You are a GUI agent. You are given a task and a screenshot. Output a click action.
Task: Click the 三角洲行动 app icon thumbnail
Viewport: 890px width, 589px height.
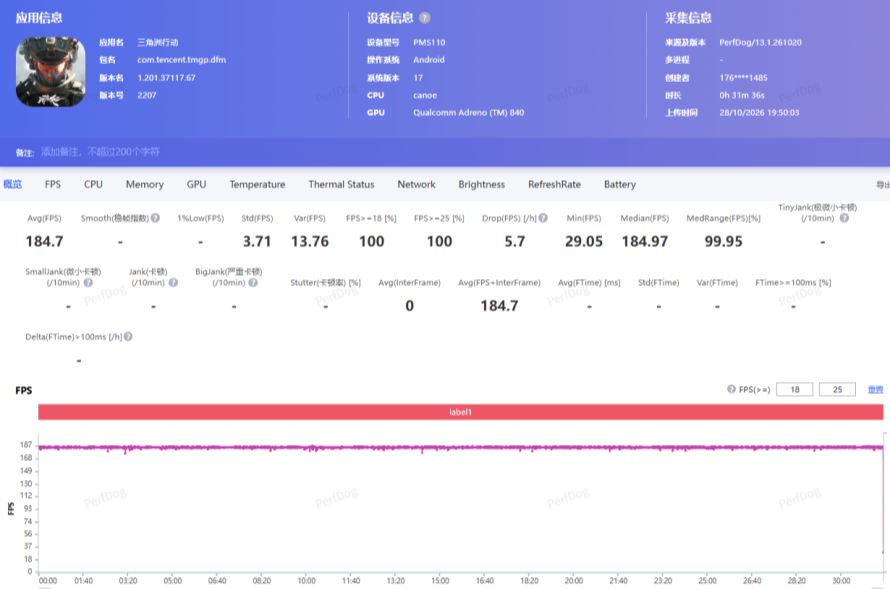click(x=51, y=72)
